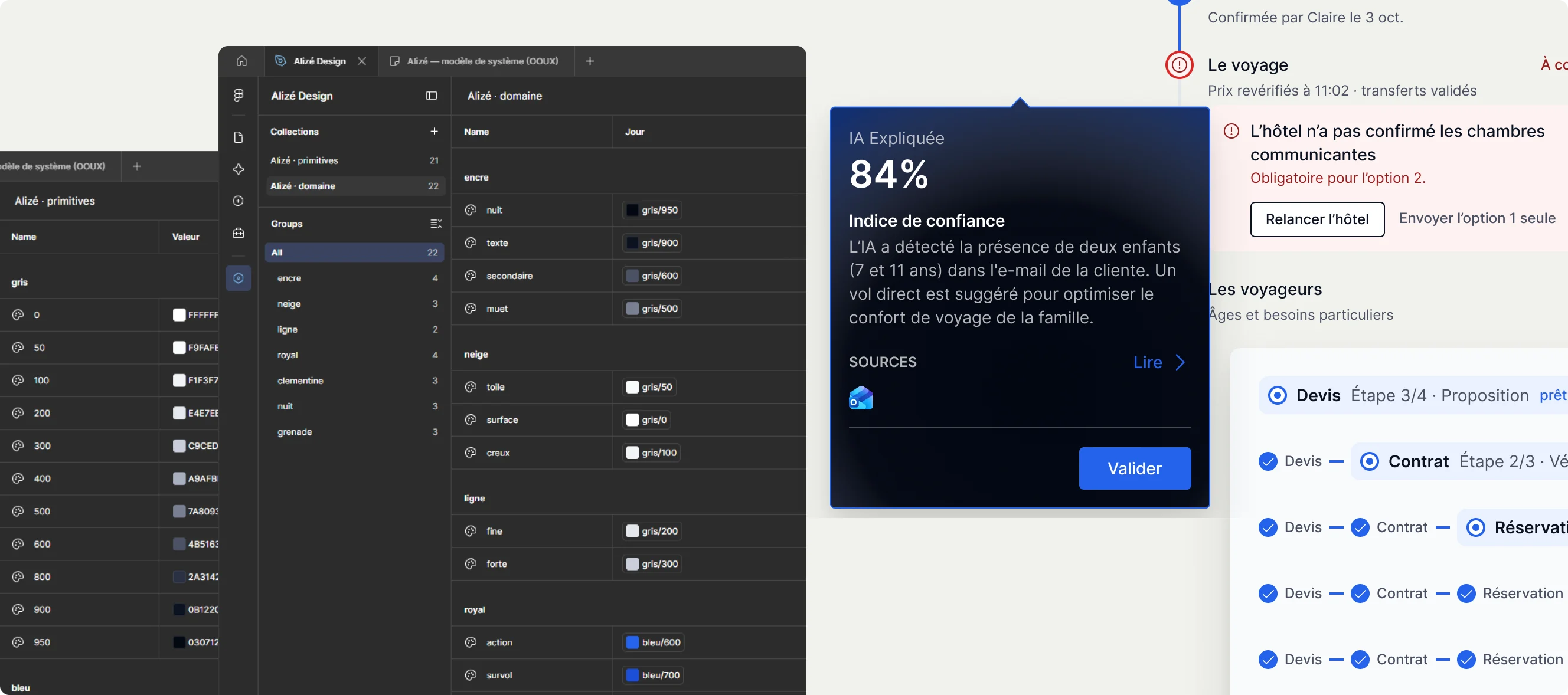
Task: Open the Figma main menu icon
Action: (x=239, y=96)
